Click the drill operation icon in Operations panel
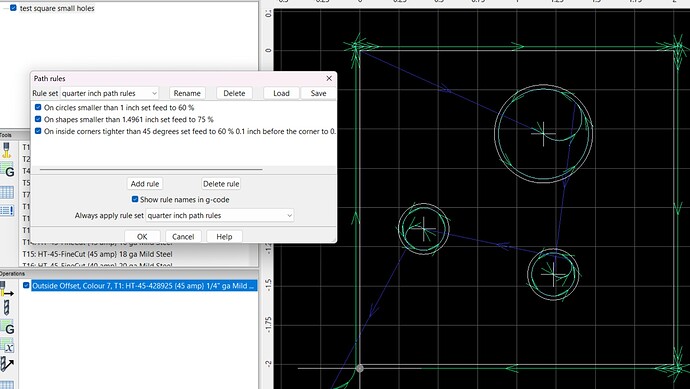 tap(7, 308)
